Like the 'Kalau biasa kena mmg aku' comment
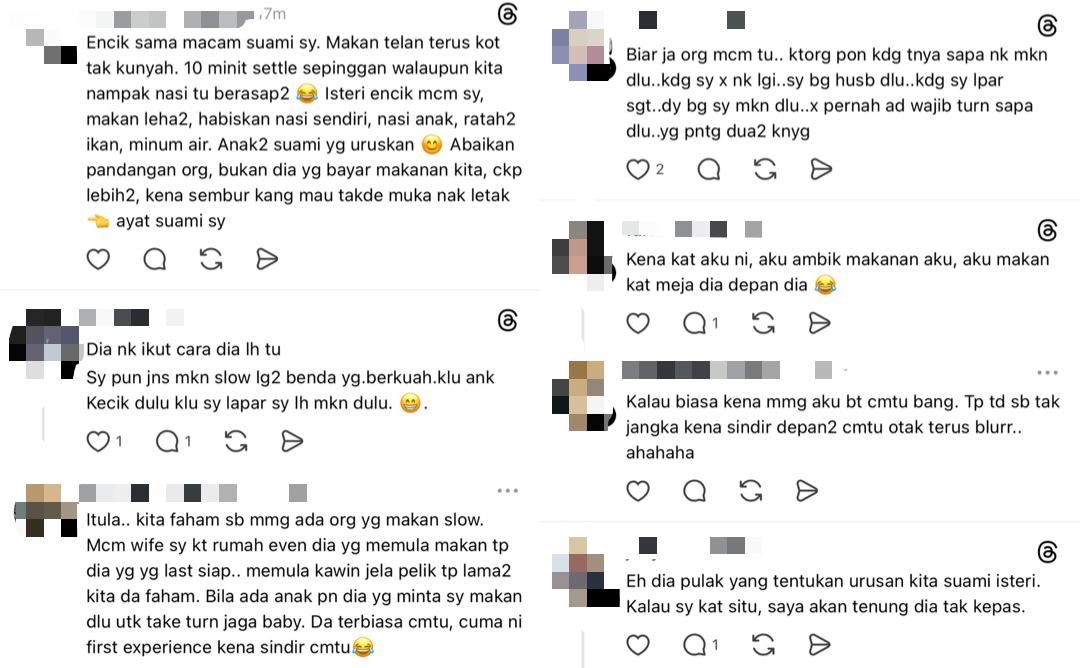Image resolution: width=1080 pixels, height=668 pixels. 638,491
